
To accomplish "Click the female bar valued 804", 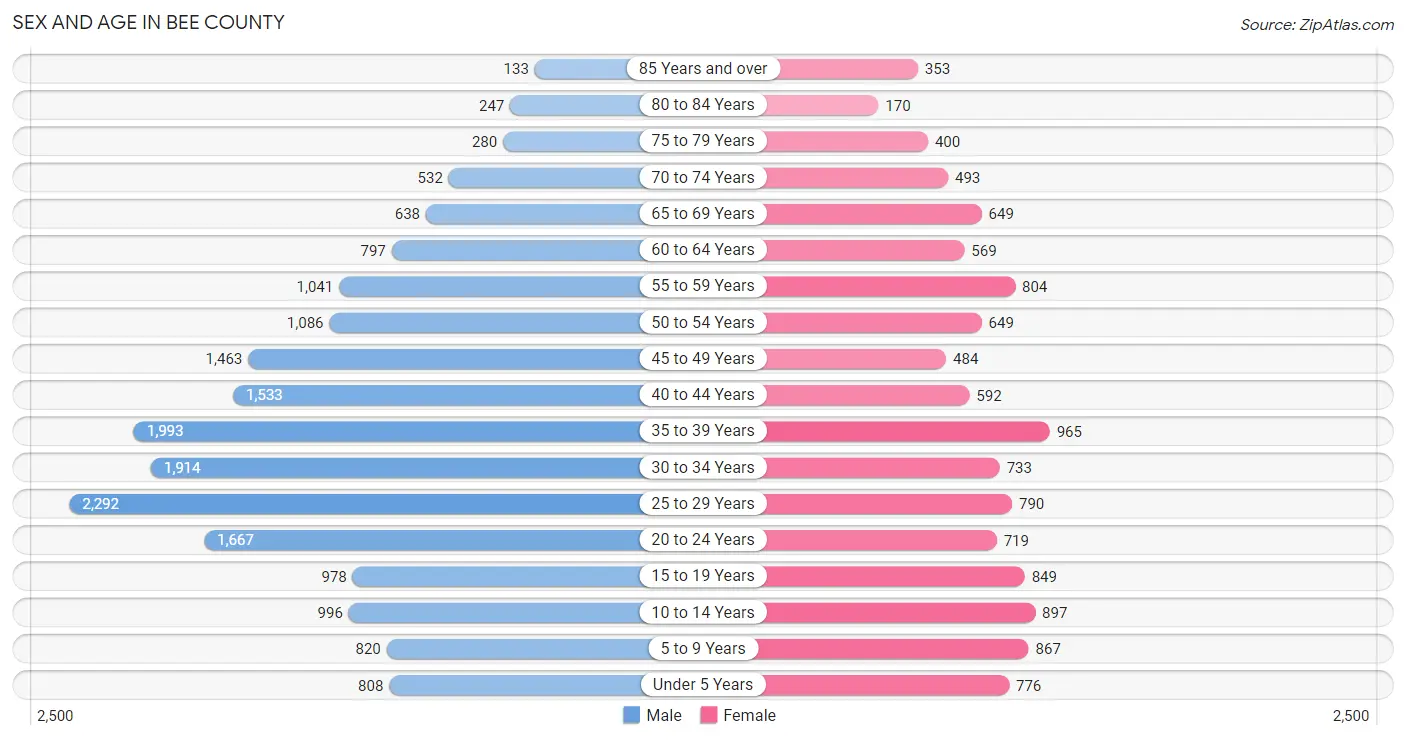I will click(890, 286).
